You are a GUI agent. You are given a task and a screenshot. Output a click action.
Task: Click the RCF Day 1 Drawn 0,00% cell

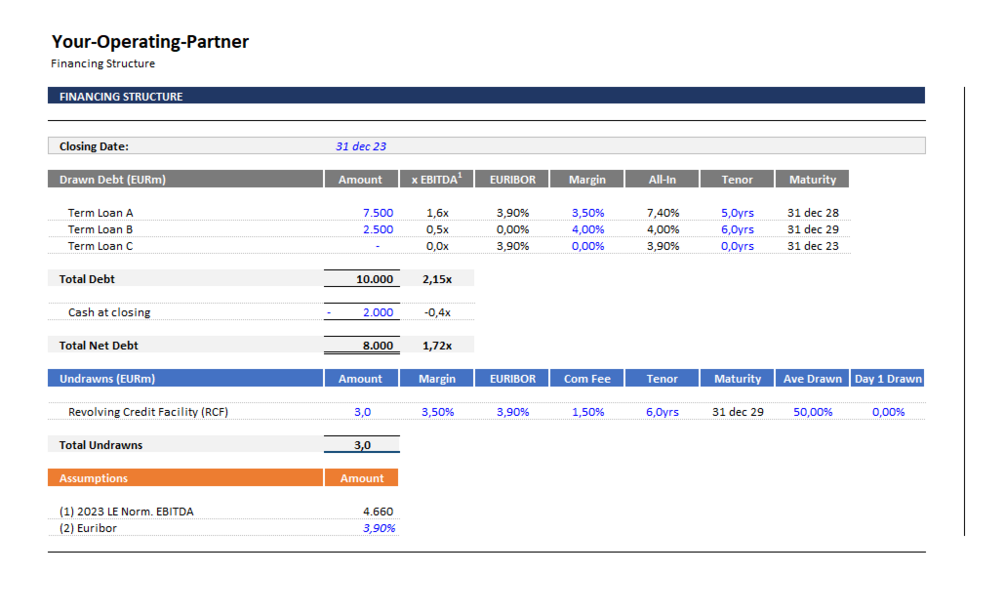click(888, 412)
